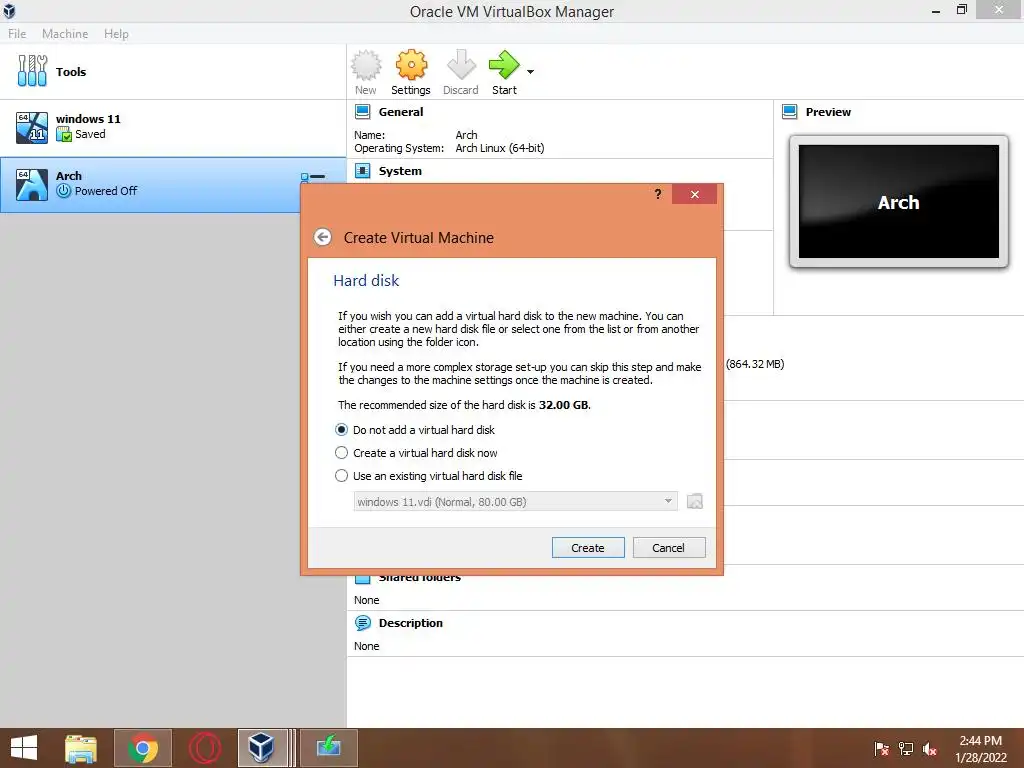Open the Machine menu

click(x=65, y=34)
